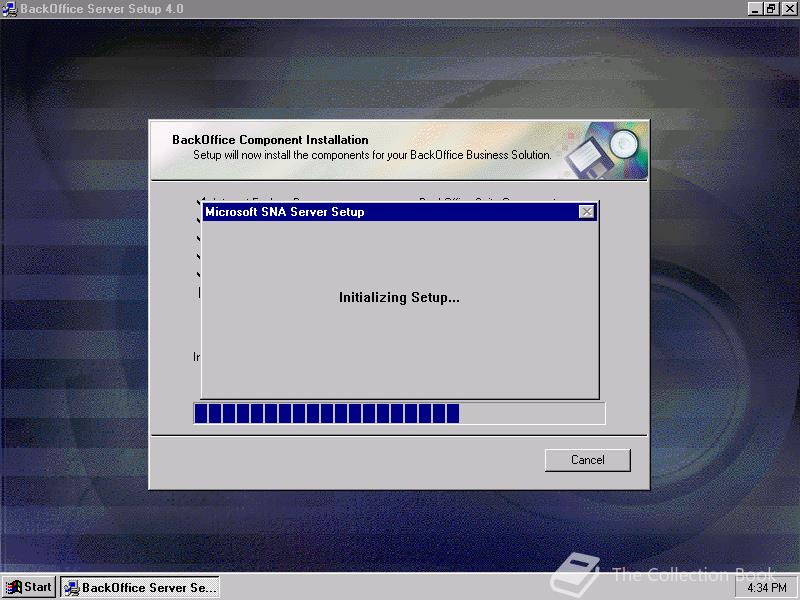The width and height of the screenshot is (800, 600).
Task: Click the Microsoft SNA Server Setup title bar
Action: tap(399, 212)
